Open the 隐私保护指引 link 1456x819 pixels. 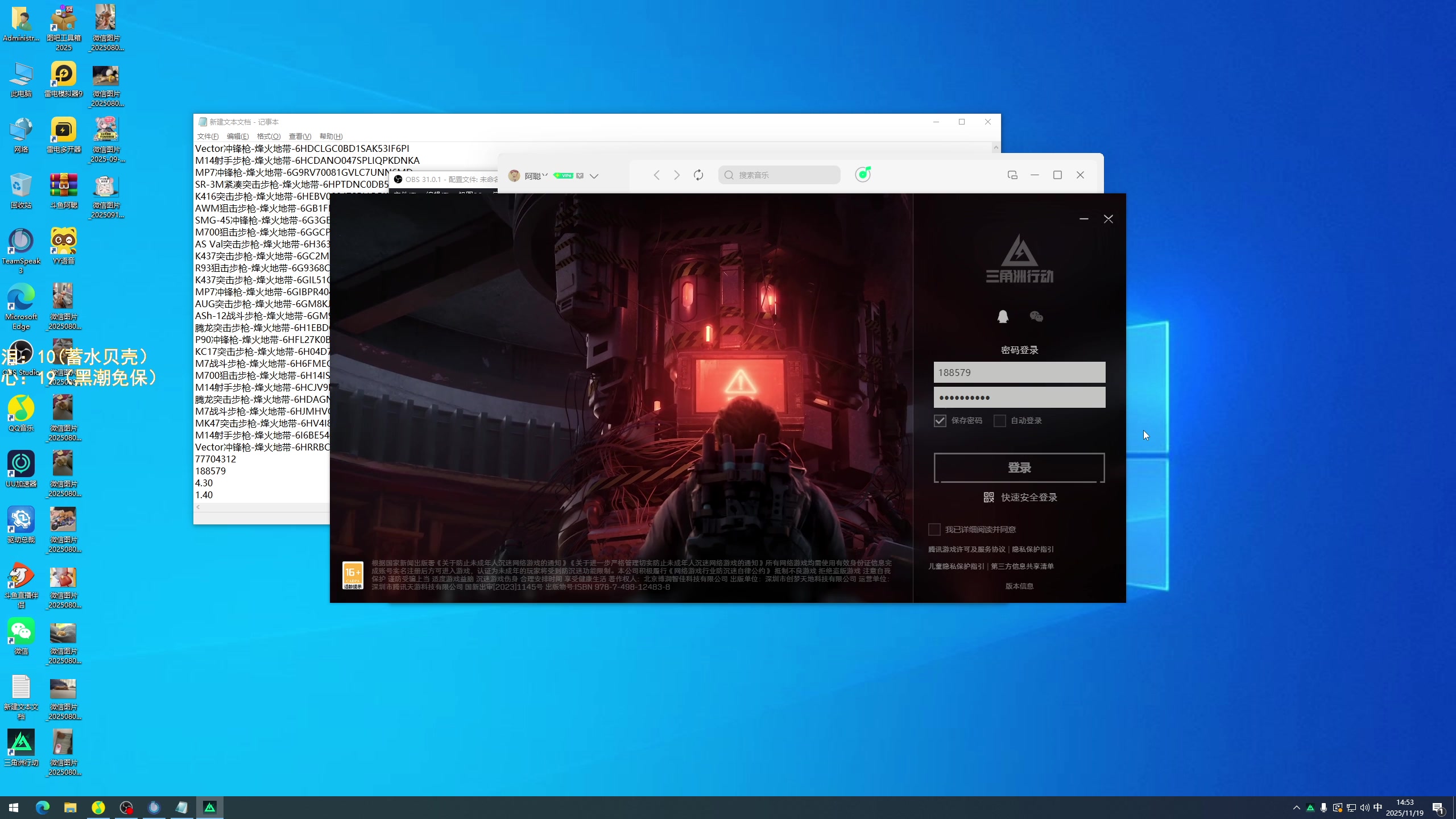tap(1032, 549)
